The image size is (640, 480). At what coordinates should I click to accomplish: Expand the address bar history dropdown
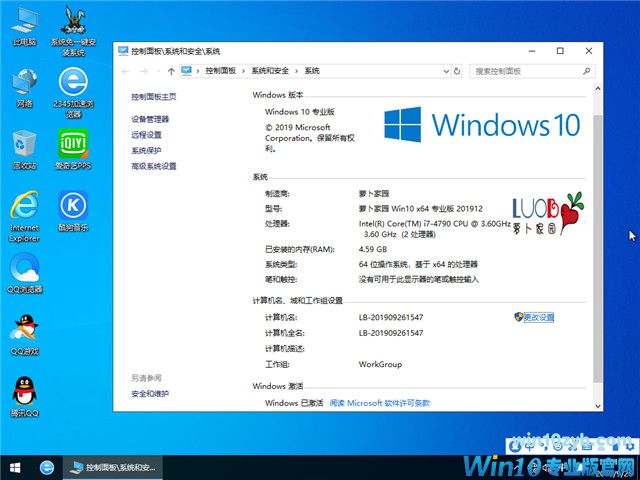coord(446,71)
